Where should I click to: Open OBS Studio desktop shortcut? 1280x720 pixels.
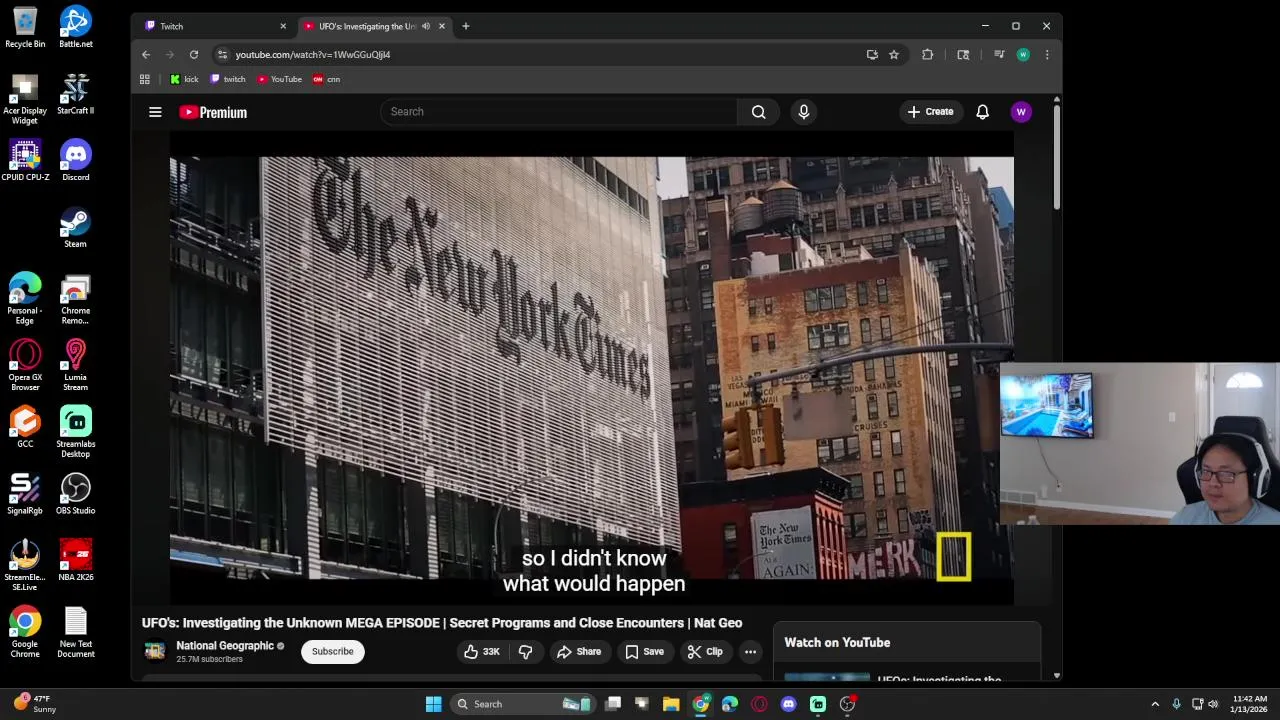pyautogui.click(x=76, y=494)
